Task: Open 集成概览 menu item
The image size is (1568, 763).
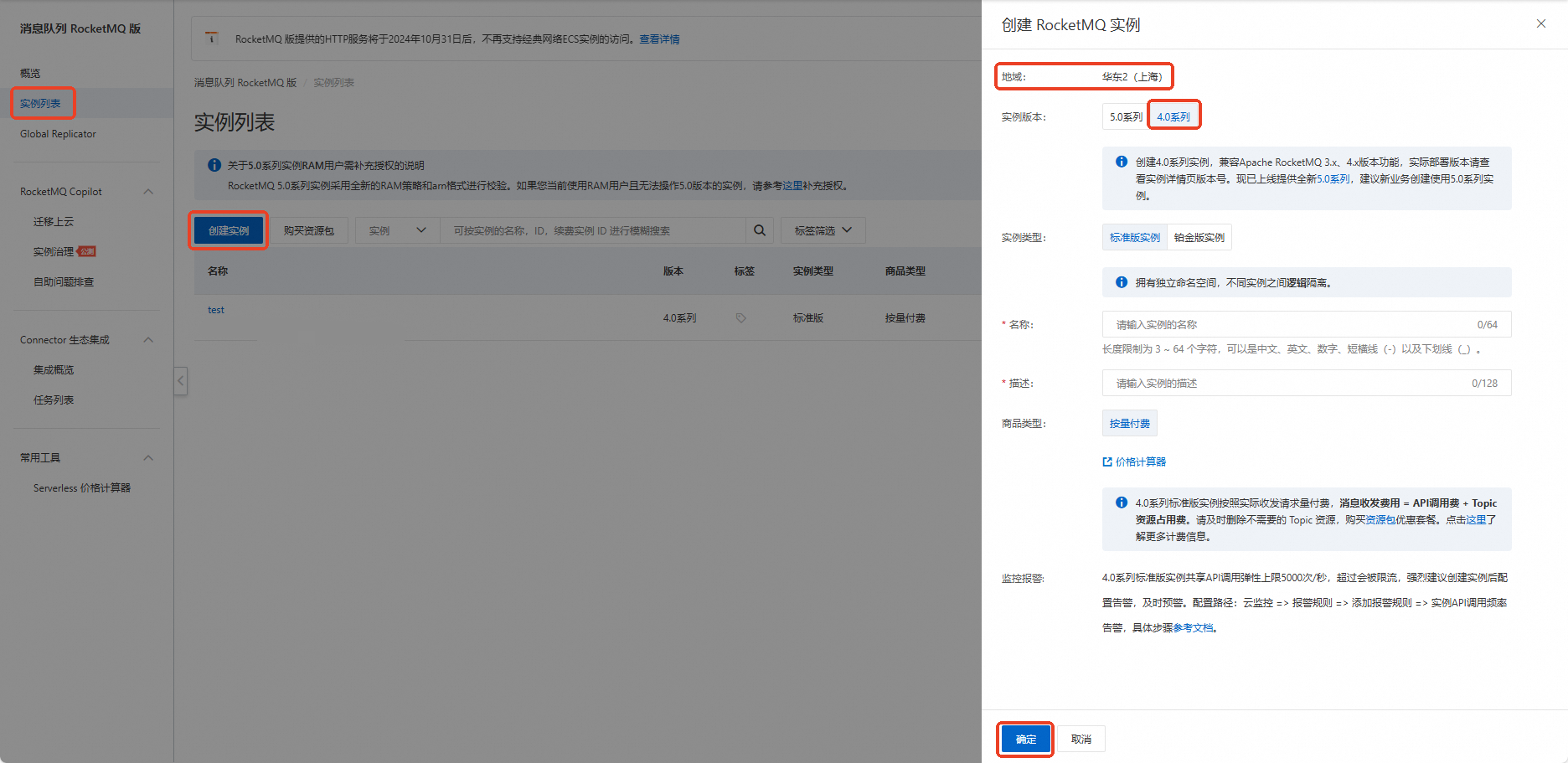Action: point(54,369)
